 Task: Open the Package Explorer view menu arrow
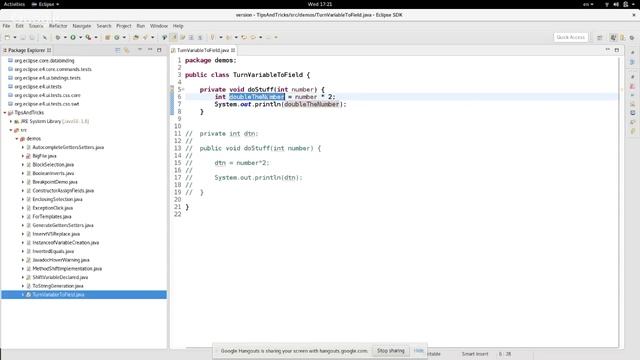(140, 50)
